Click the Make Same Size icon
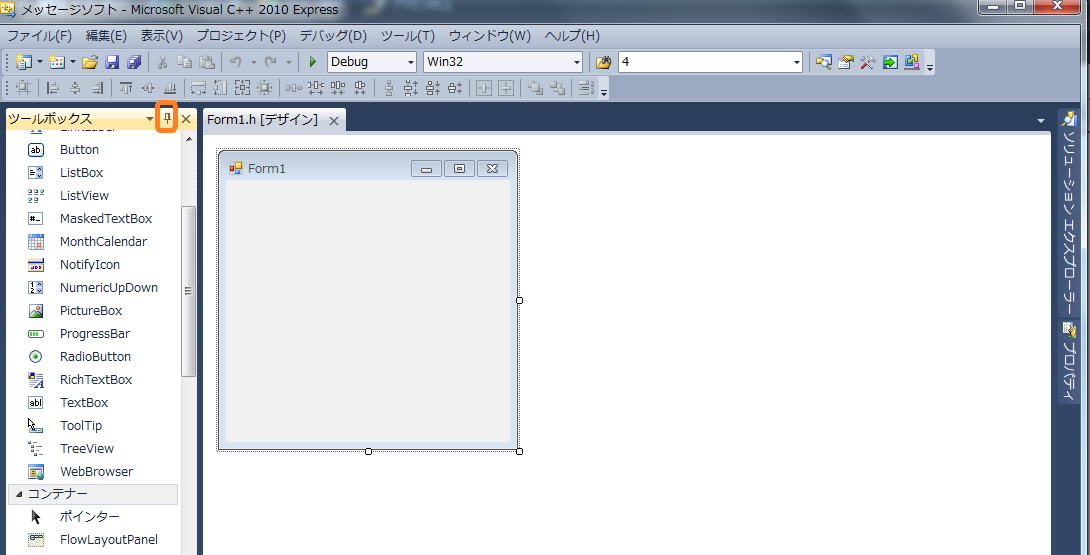The width and height of the screenshot is (1090, 555). click(x=243, y=88)
